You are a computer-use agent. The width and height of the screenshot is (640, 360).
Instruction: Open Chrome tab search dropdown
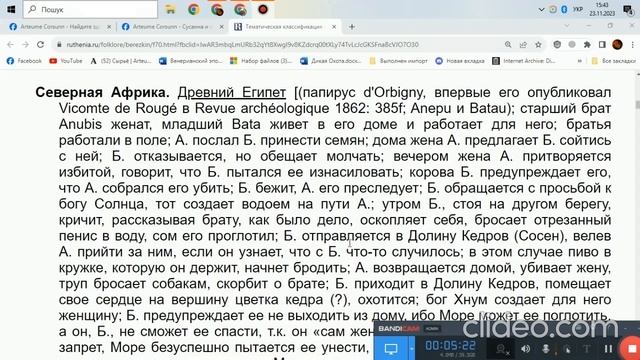[x=567, y=26]
